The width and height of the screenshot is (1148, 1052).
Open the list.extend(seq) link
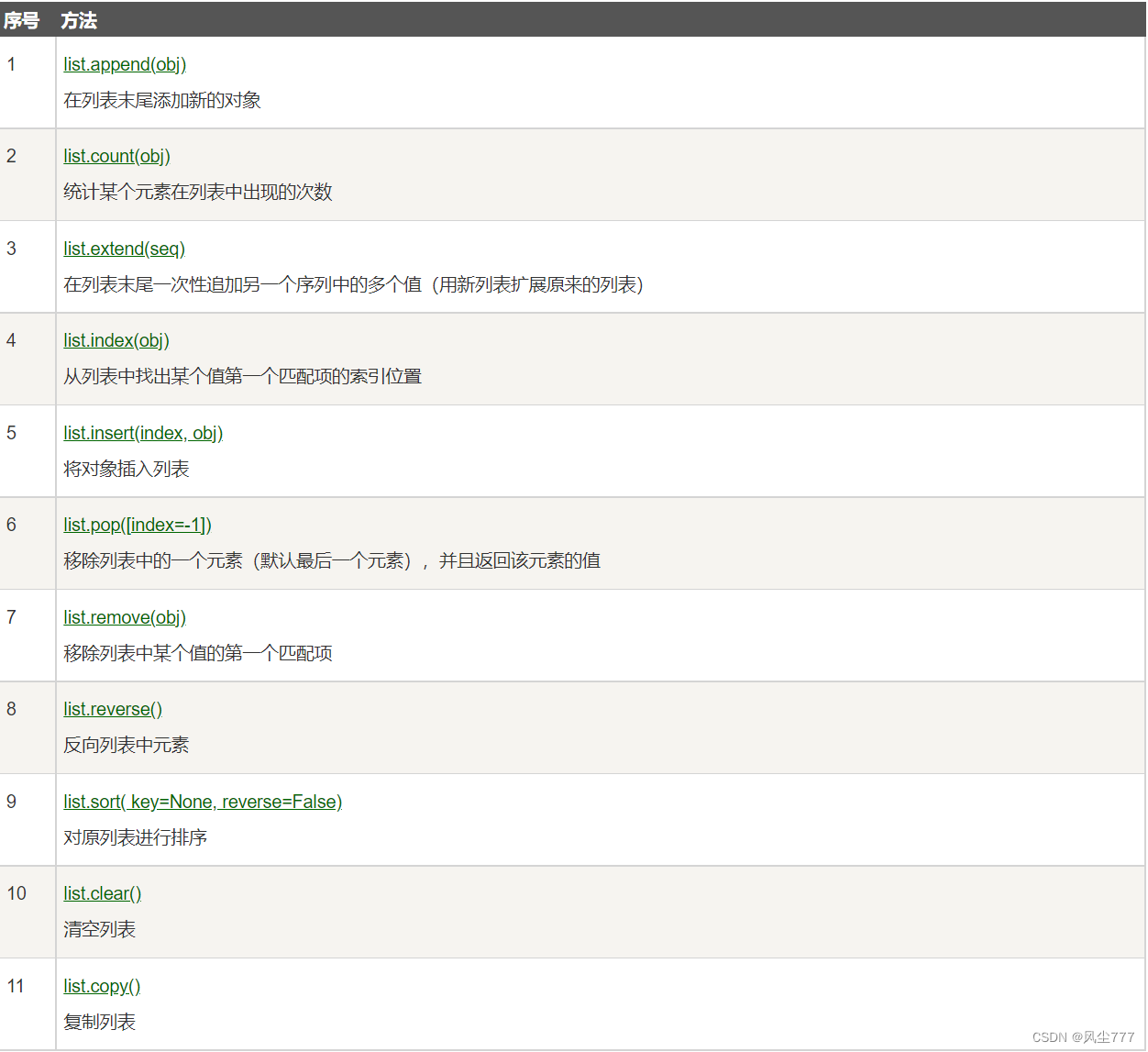pos(124,249)
